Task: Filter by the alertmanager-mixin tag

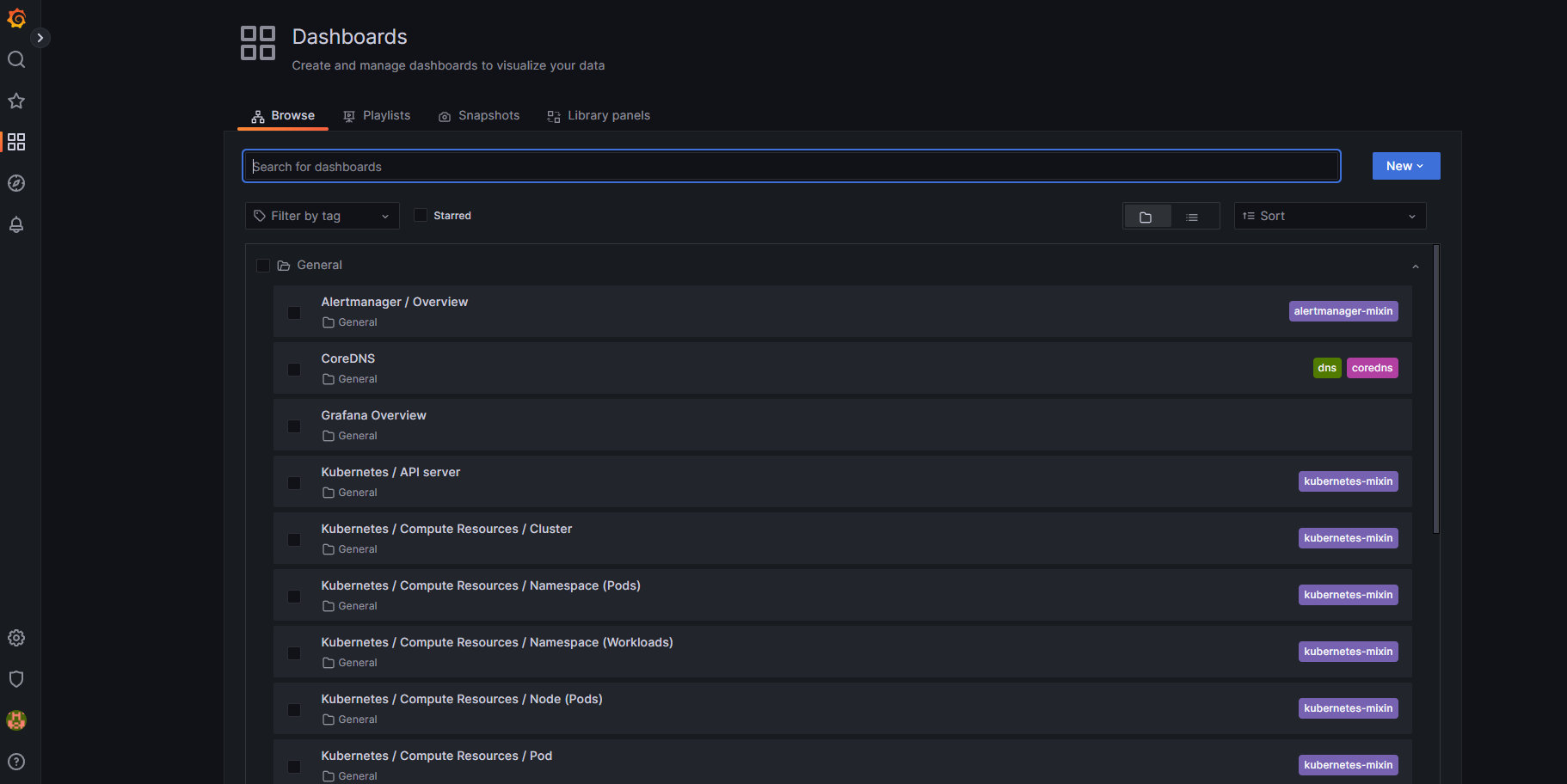Action: coord(1343,311)
